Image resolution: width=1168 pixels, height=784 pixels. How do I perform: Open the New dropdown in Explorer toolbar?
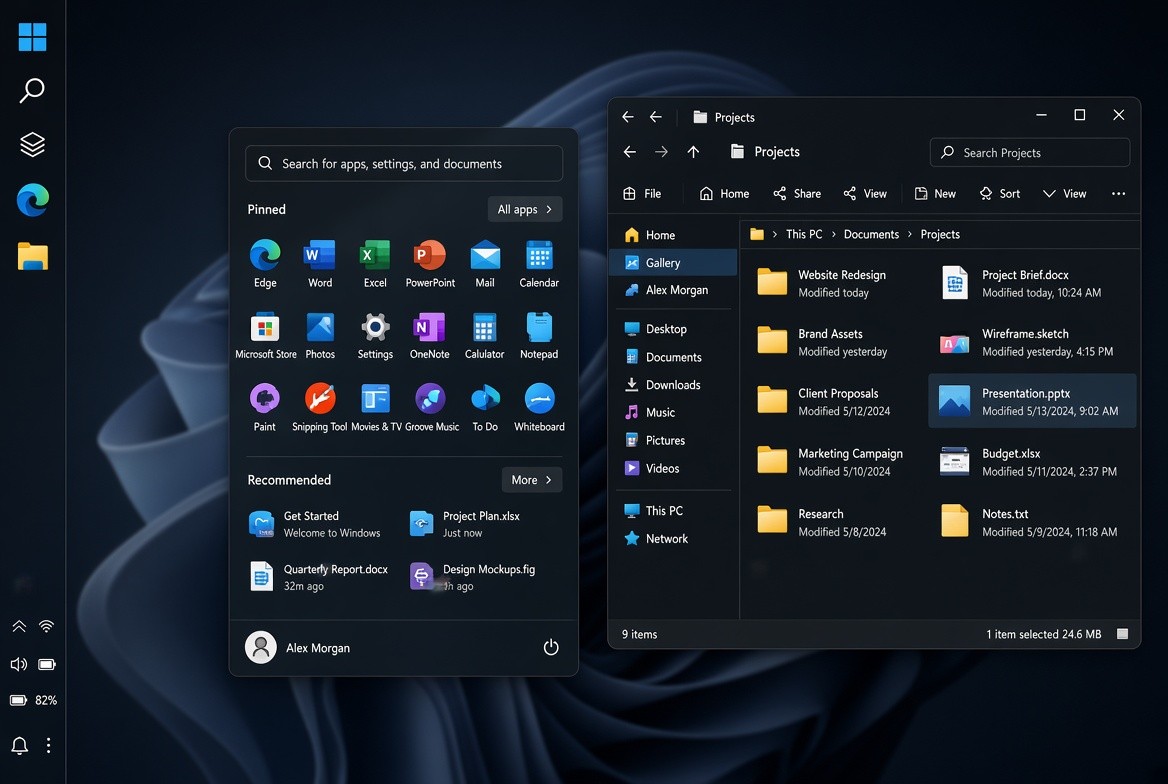tap(935, 194)
